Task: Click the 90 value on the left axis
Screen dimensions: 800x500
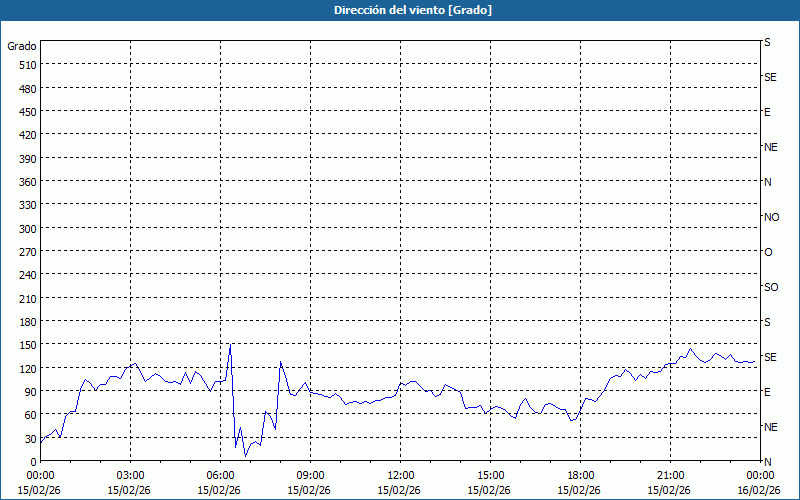Action: (30, 391)
